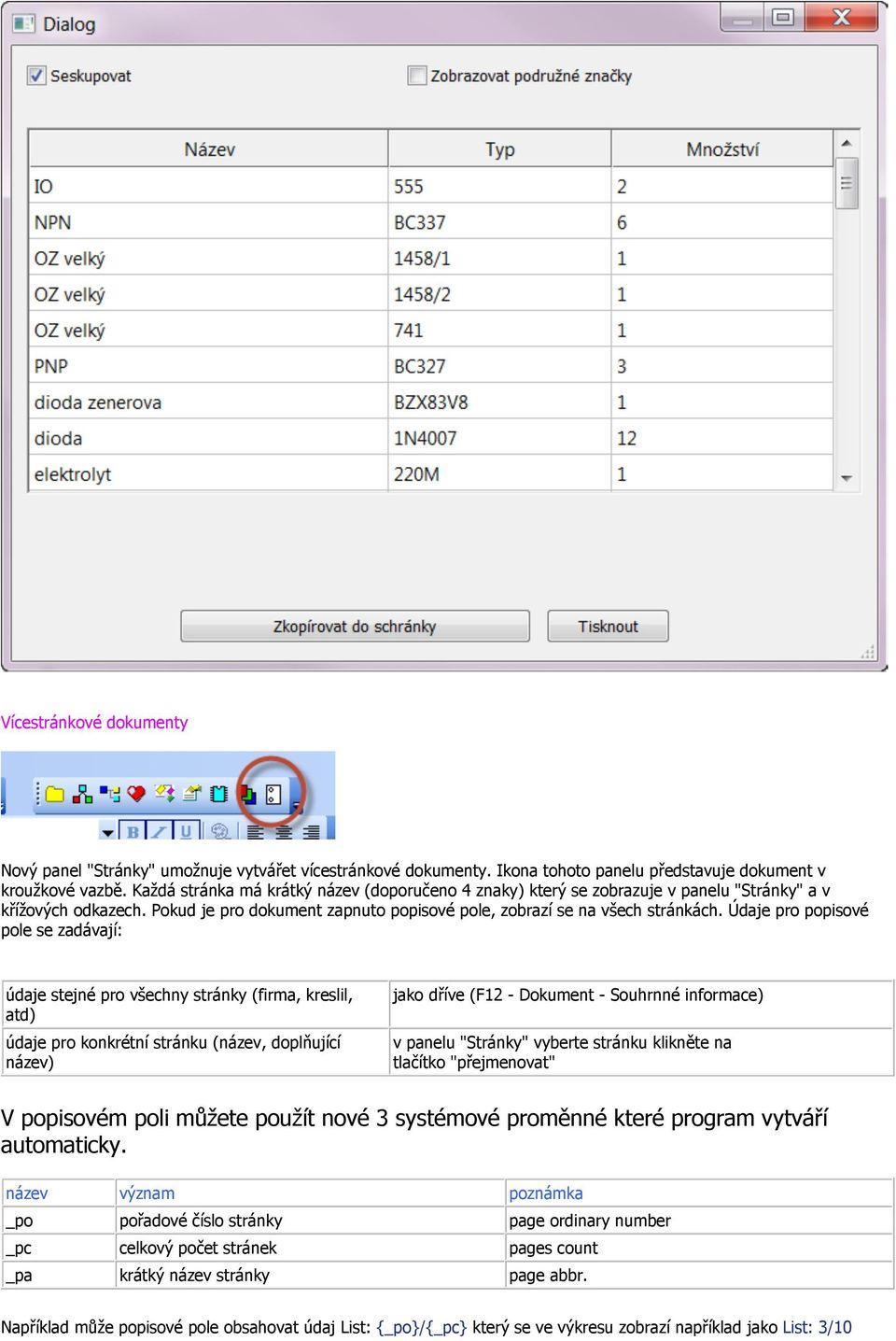Image resolution: width=896 pixels, height=1341 pixels.
Task: Click the _po variable name cell
Action: point(59,1221)
